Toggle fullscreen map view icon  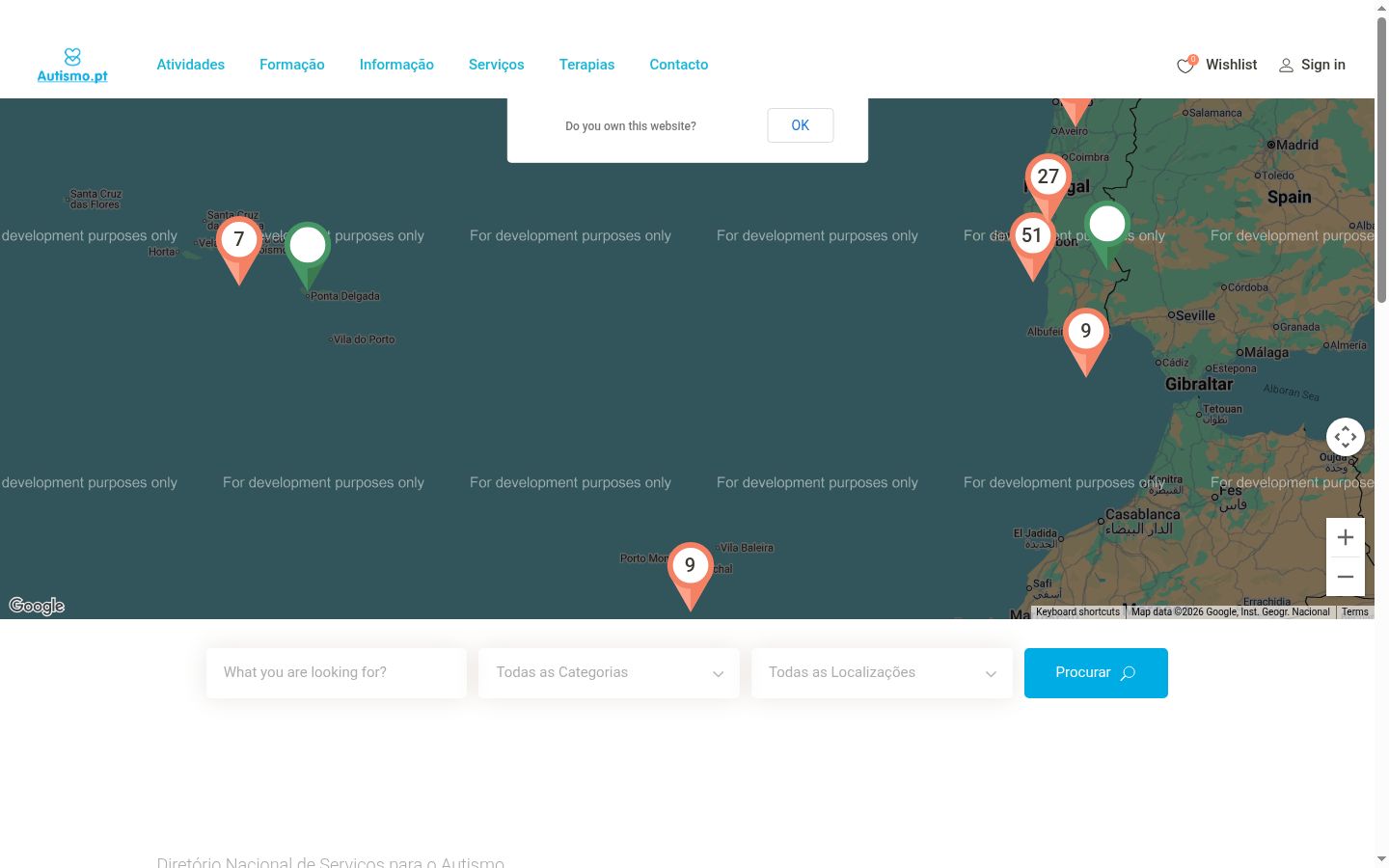coord(1346,437)
